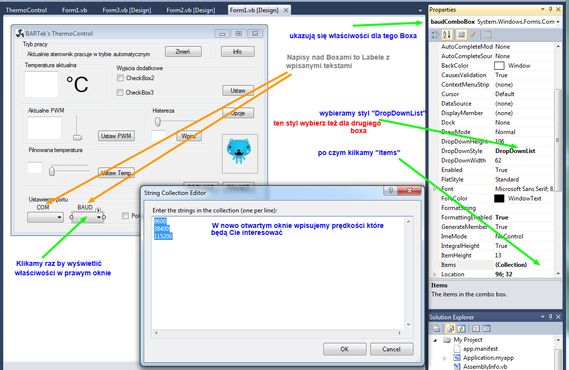This screenshot has height=370, width=569.
Task: Toggle CheckBox3 on the form
Action: pyautogui.click(x=120, y=92)
